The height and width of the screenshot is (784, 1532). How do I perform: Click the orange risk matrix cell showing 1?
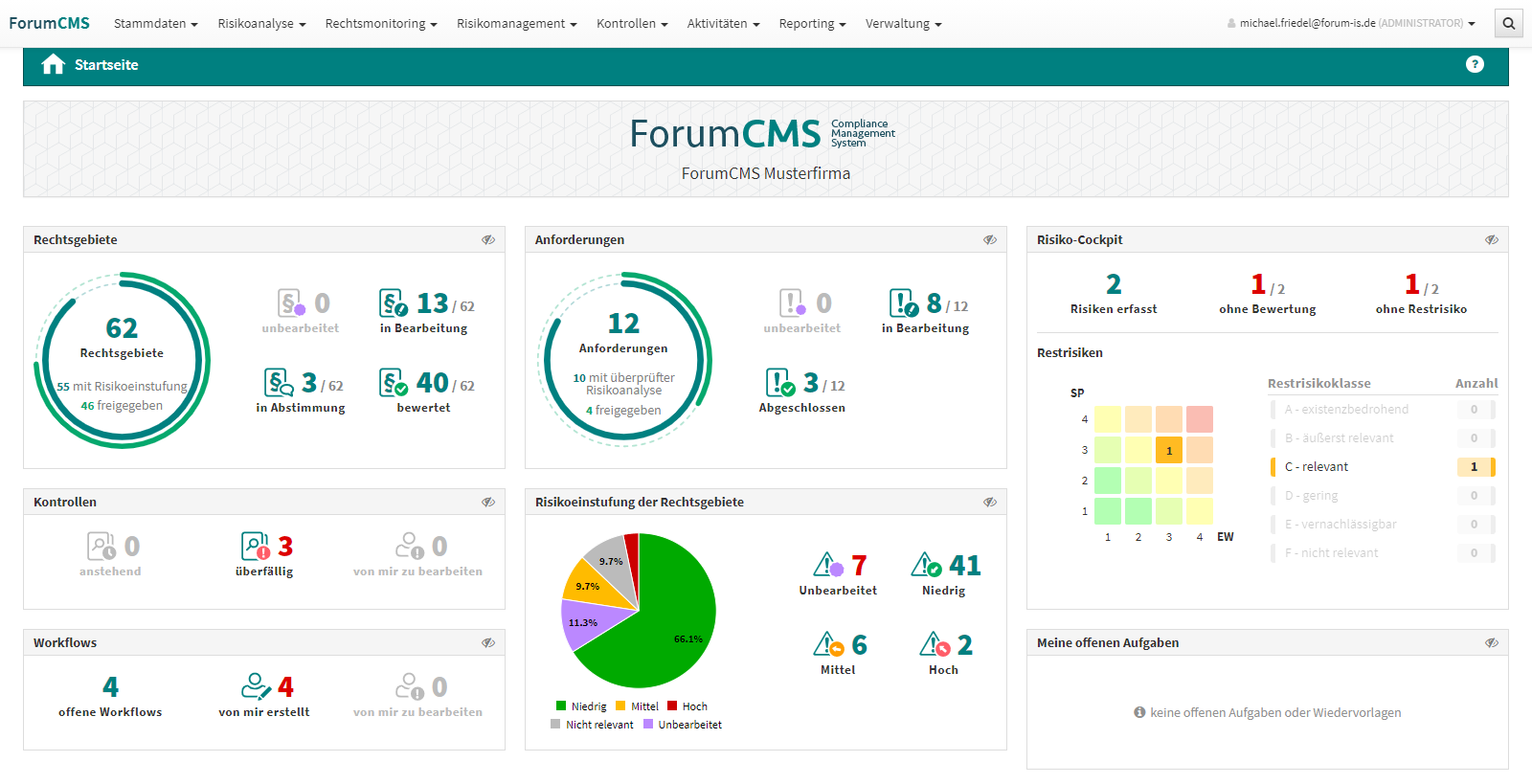click(1169, 450)
